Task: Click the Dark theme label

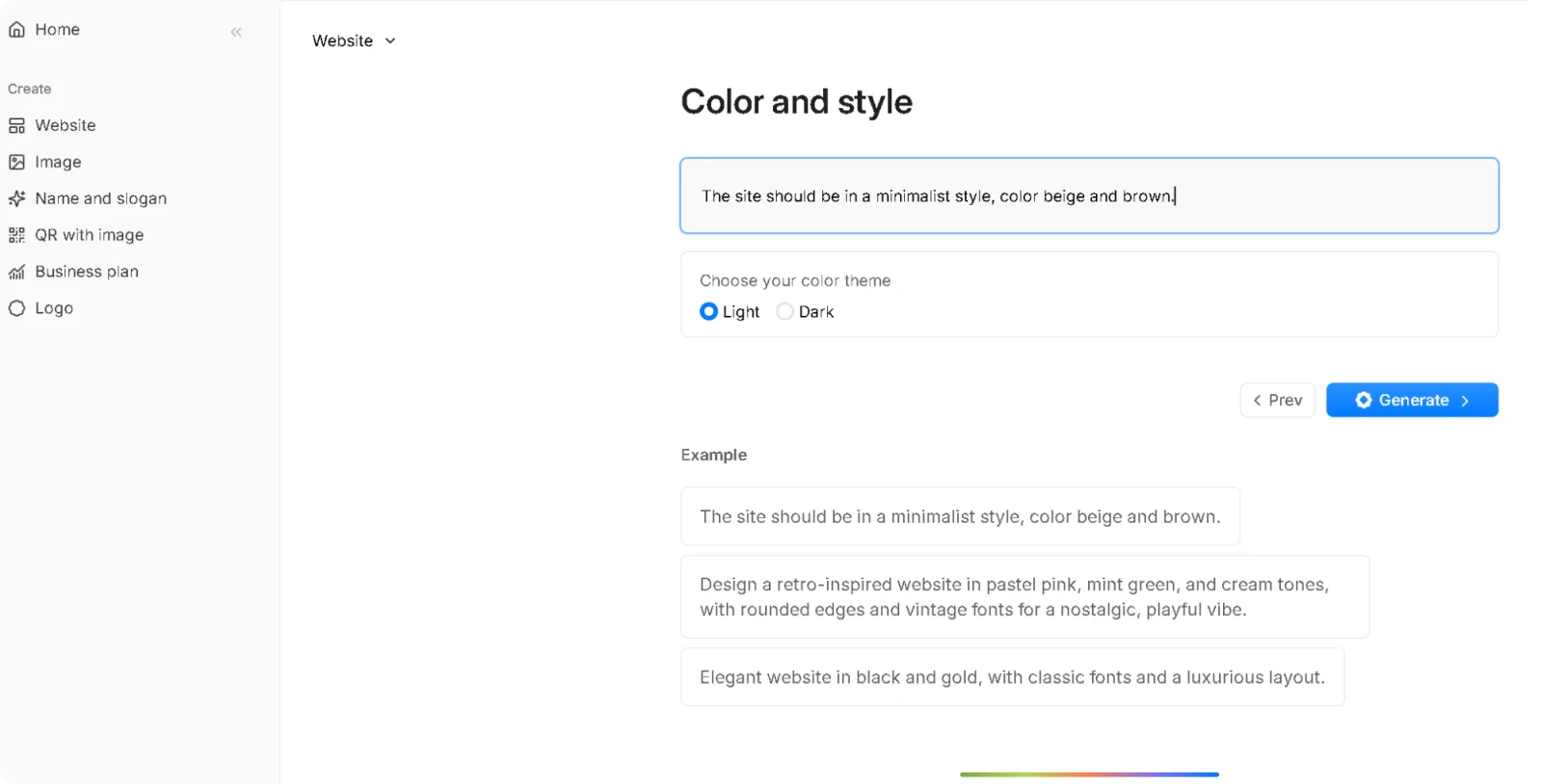Action: coord(816,312)
